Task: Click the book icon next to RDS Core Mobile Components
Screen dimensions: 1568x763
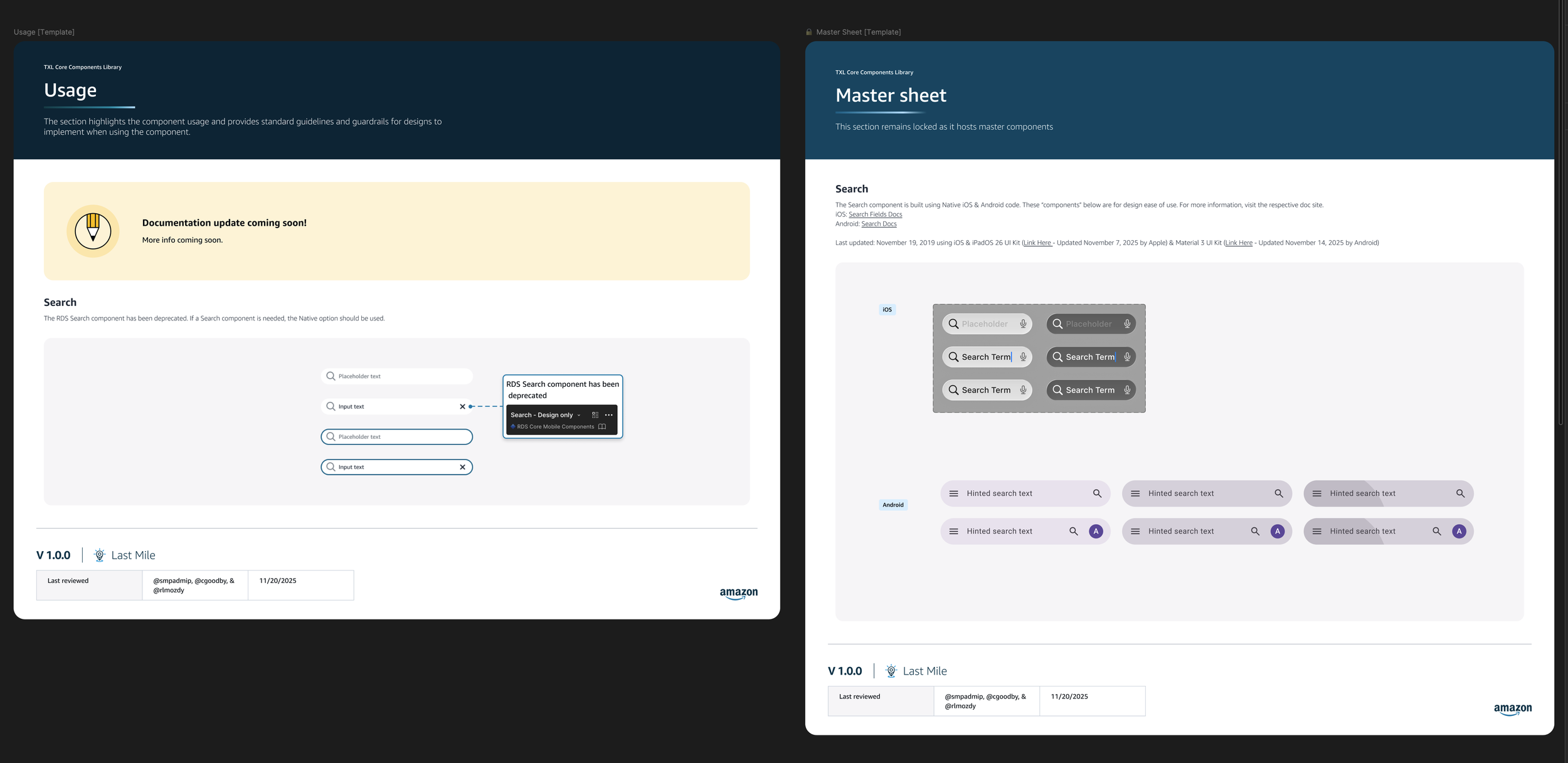Action: coord(602,427)
